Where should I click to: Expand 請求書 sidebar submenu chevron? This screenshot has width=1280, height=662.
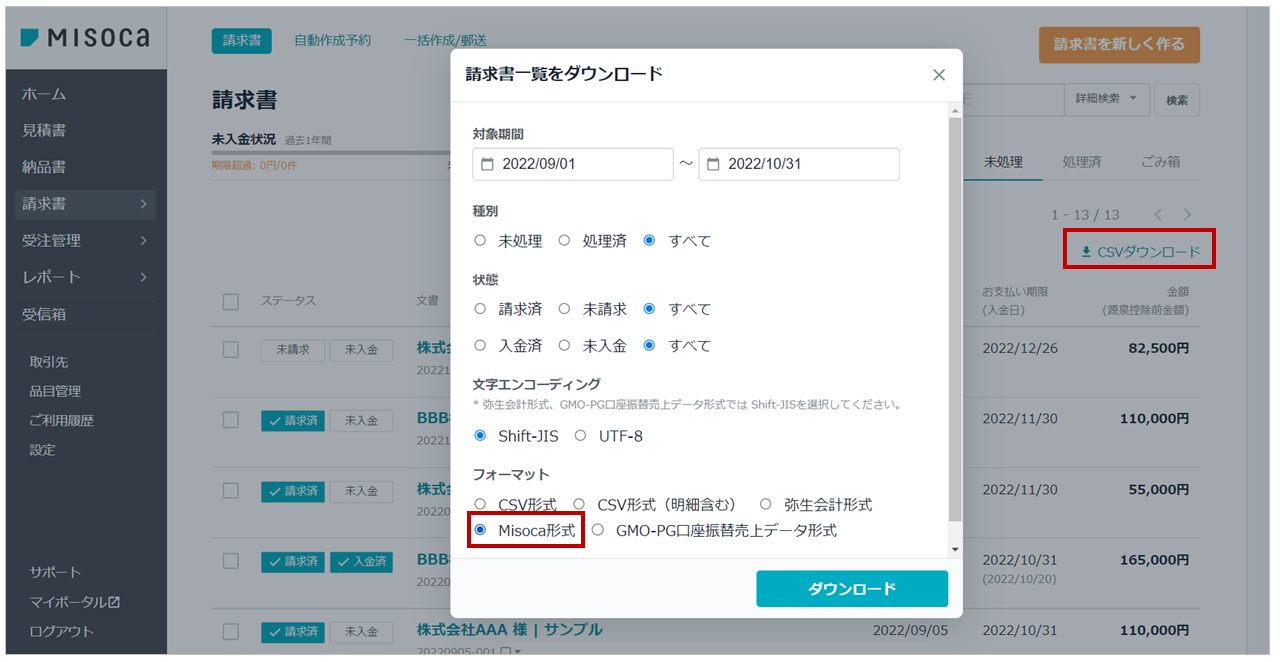click(143, 204)
